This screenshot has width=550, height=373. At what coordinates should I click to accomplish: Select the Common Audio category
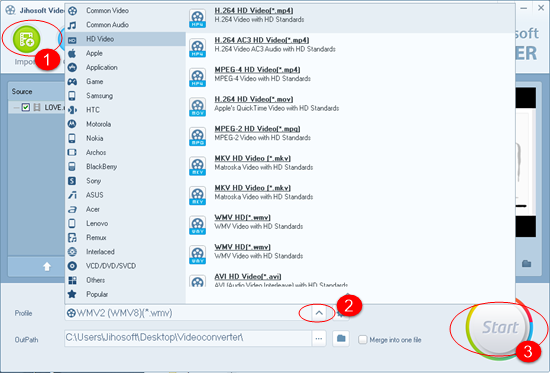(x=125, y=25)
